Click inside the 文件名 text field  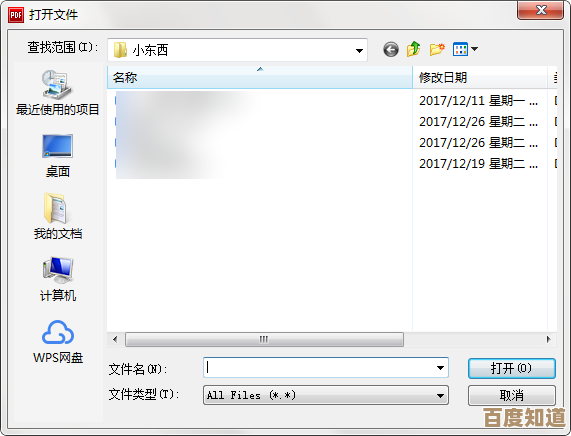tap(319, 368)
